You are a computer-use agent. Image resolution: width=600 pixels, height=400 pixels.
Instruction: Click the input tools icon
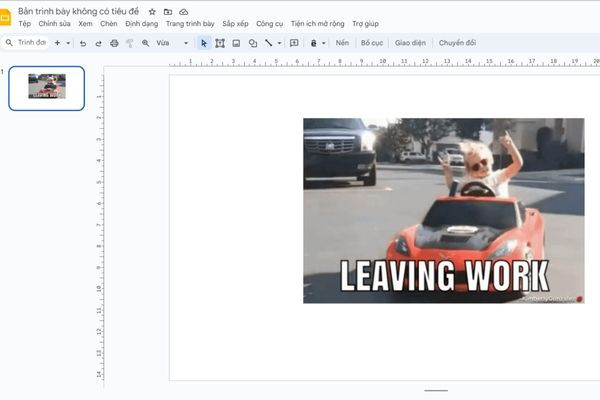click(x=314, y=43)
